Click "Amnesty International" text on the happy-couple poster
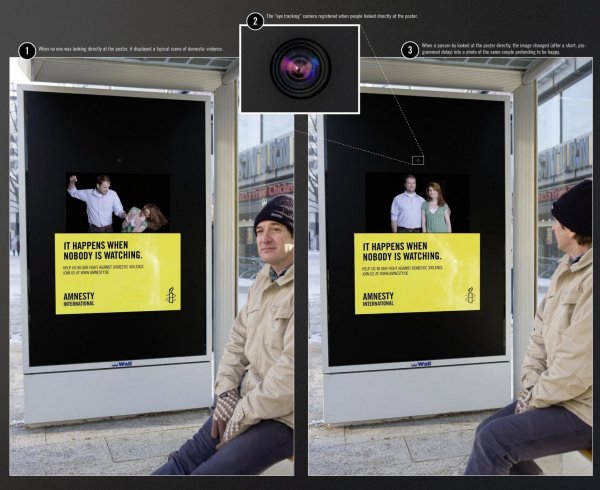 378,299
